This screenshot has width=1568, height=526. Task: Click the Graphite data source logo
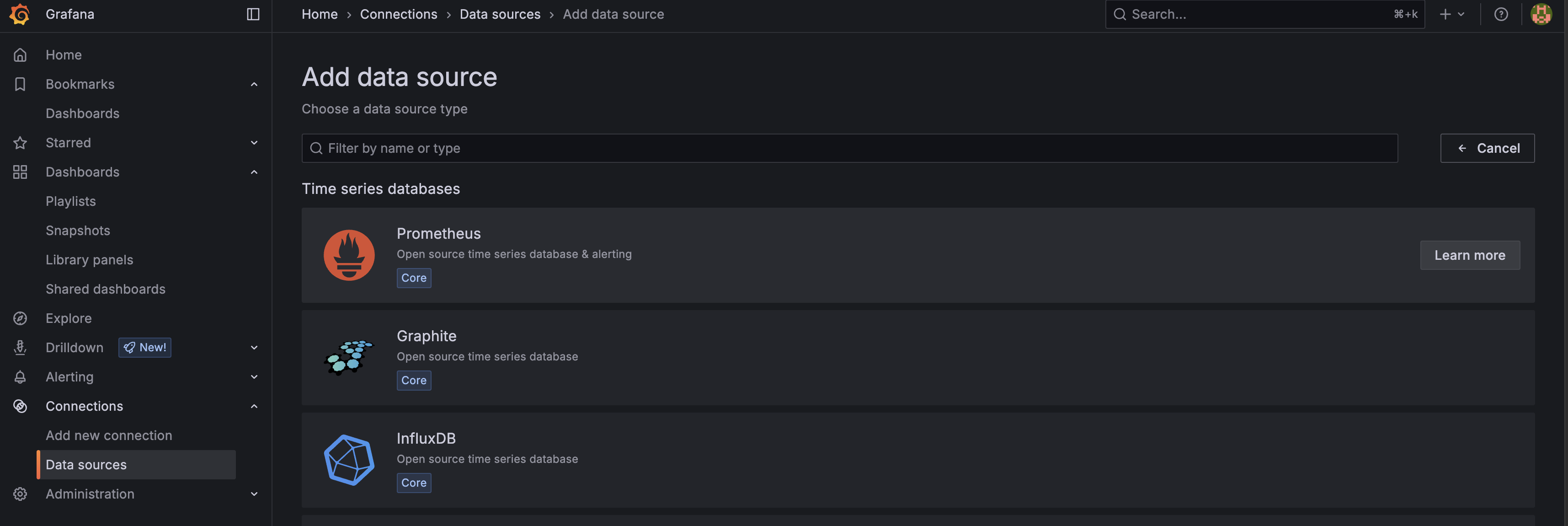pos(349,357)
